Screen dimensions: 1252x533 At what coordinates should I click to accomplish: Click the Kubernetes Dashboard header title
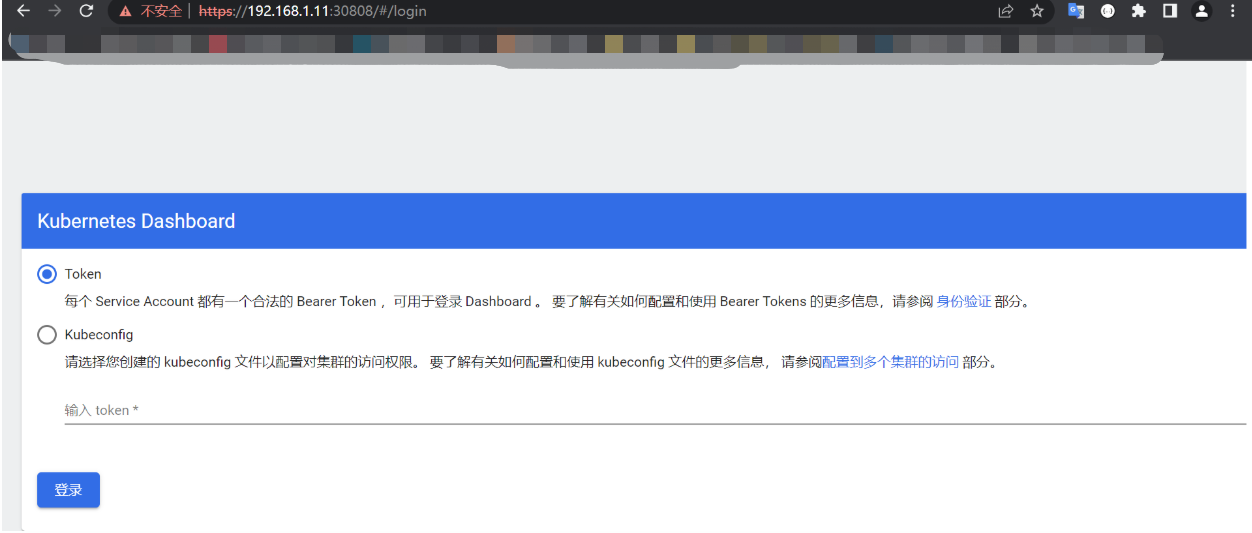tap(136, 221)
